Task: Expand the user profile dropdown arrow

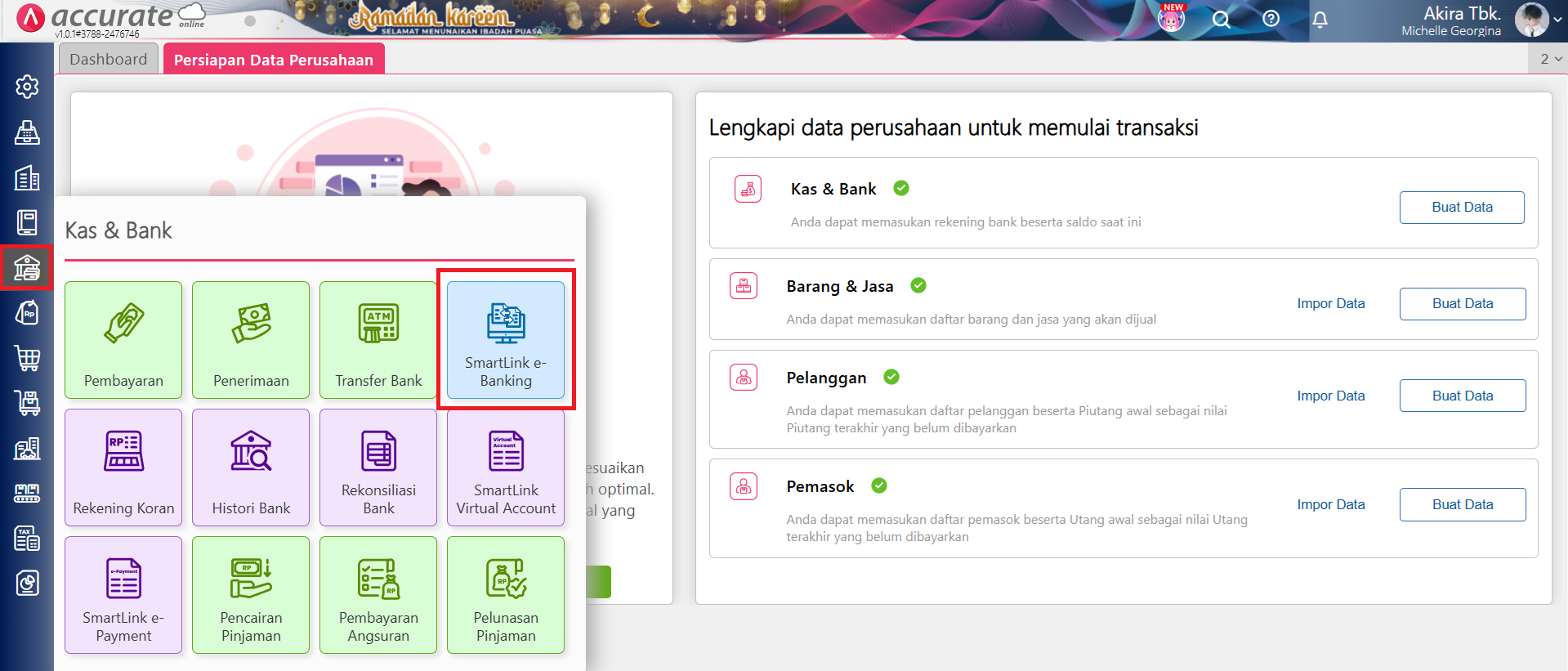Action: pos(1557,20)
